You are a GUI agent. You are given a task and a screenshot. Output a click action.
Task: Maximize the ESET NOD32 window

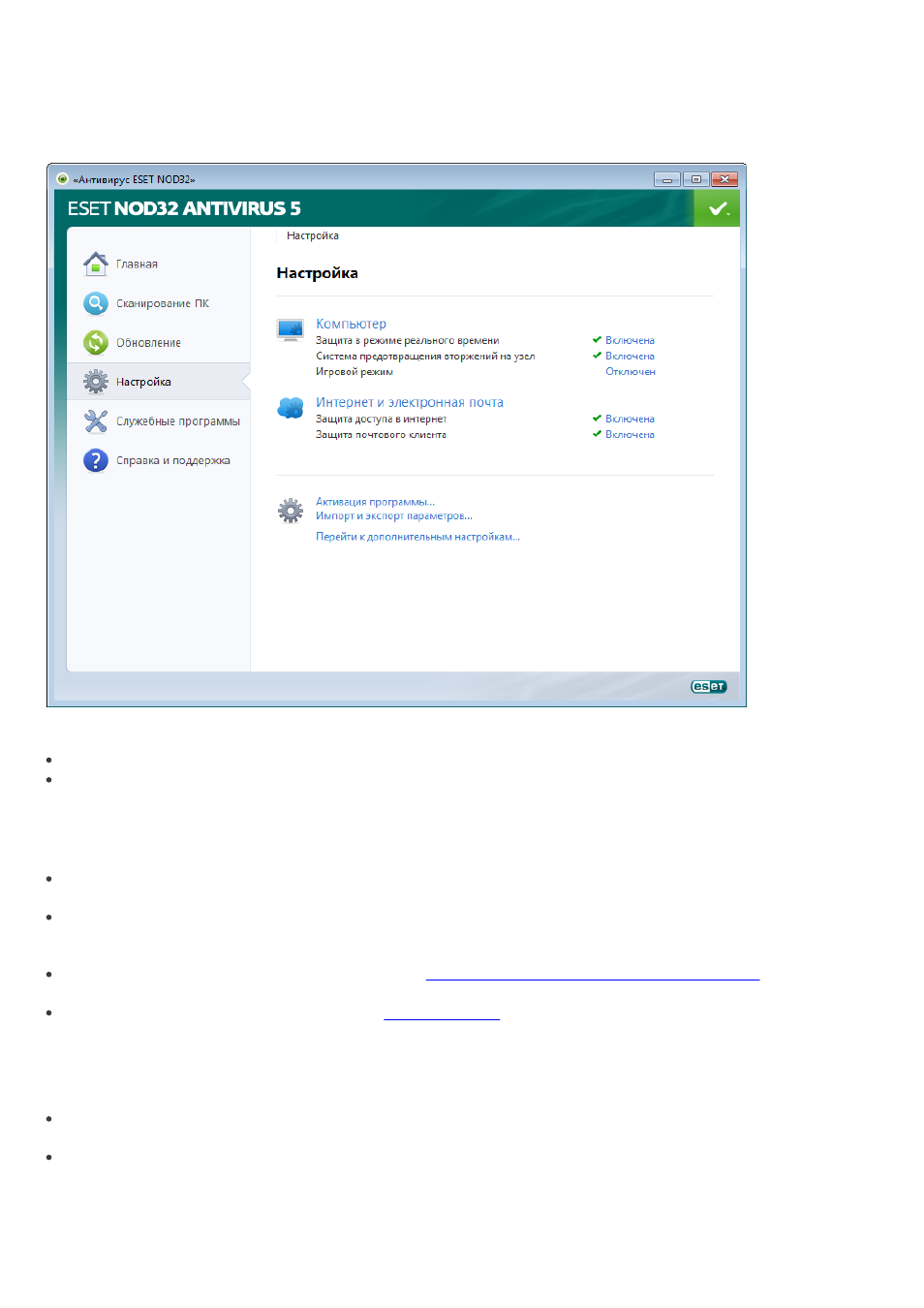pyautogui.click(x=695, y=179)
